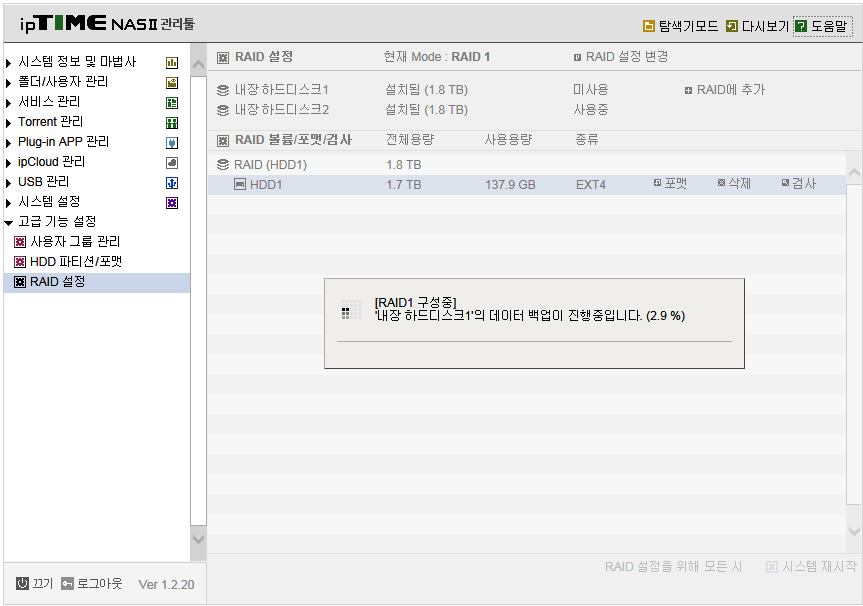This screenshot has width=863, height=606.
Task: Open the RAID 설정 menu item
Action: point(97,282)
